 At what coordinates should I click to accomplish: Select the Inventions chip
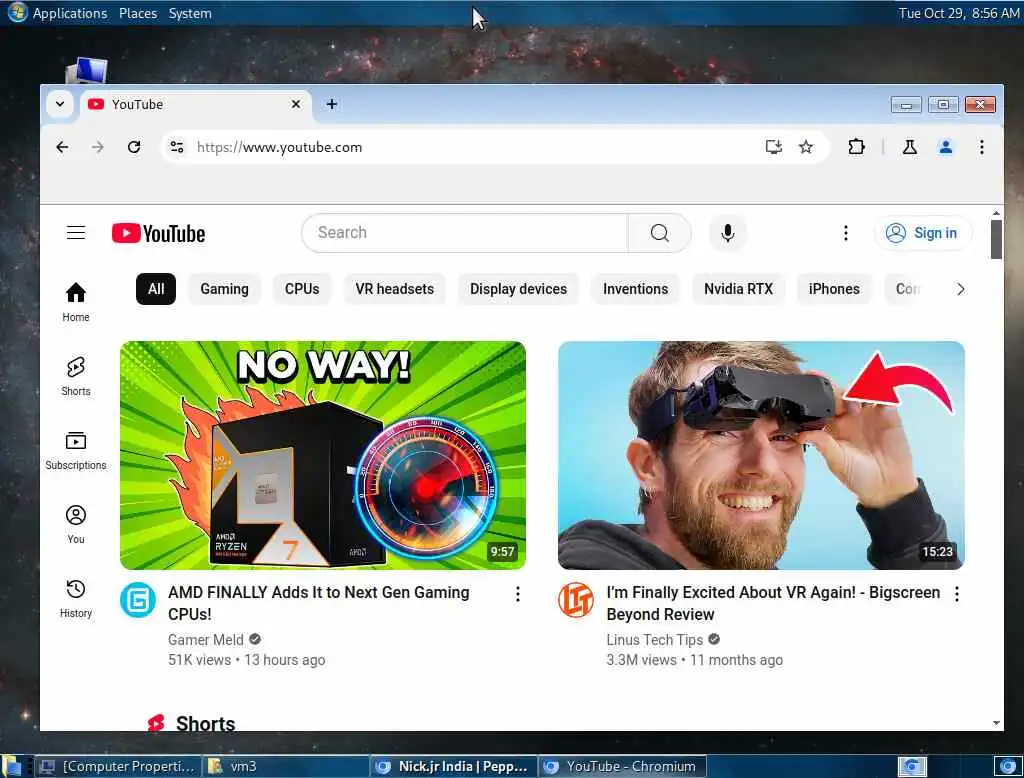(x=635, y=289)
